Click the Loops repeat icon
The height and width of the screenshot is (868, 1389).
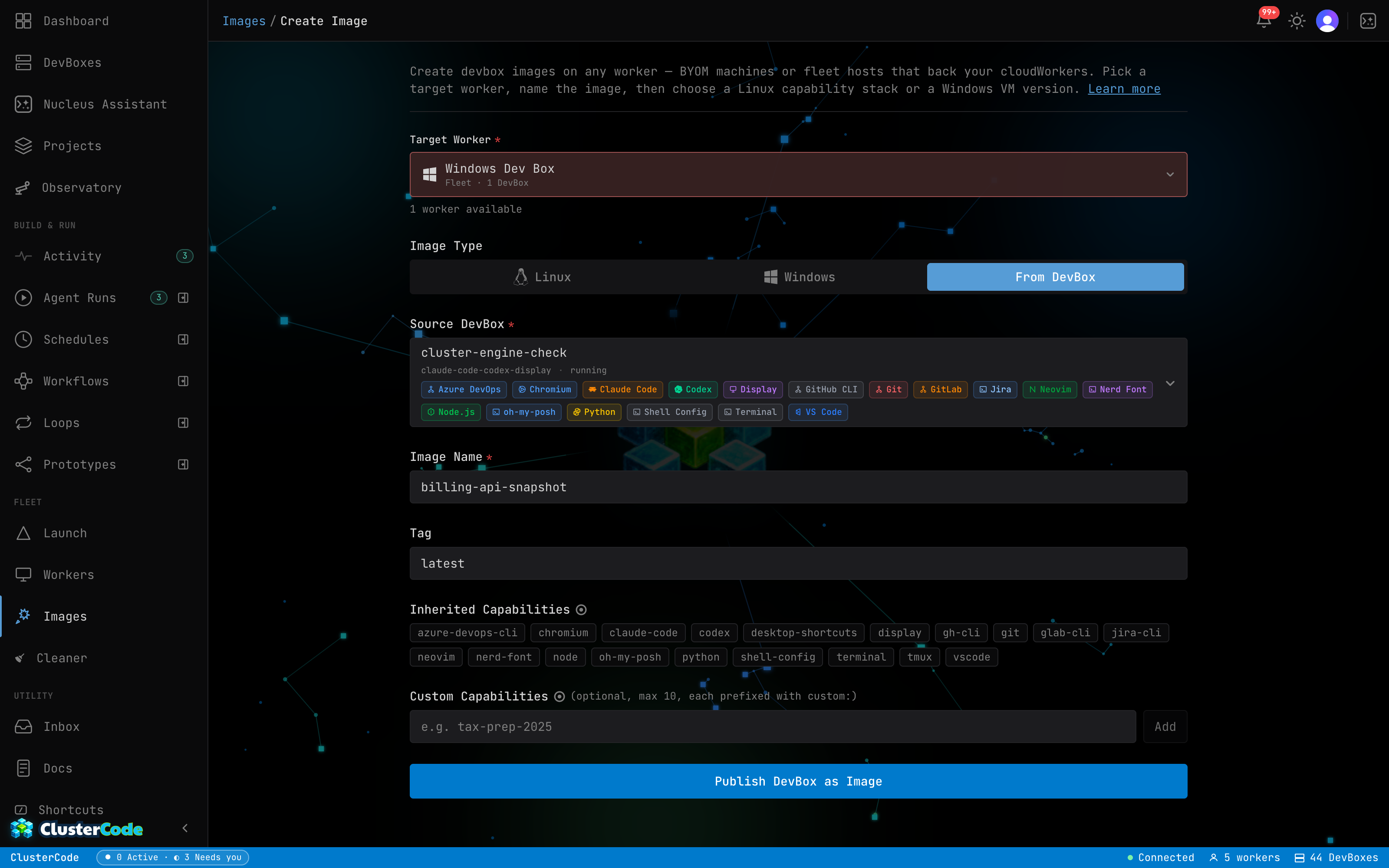tap(23, 423)
